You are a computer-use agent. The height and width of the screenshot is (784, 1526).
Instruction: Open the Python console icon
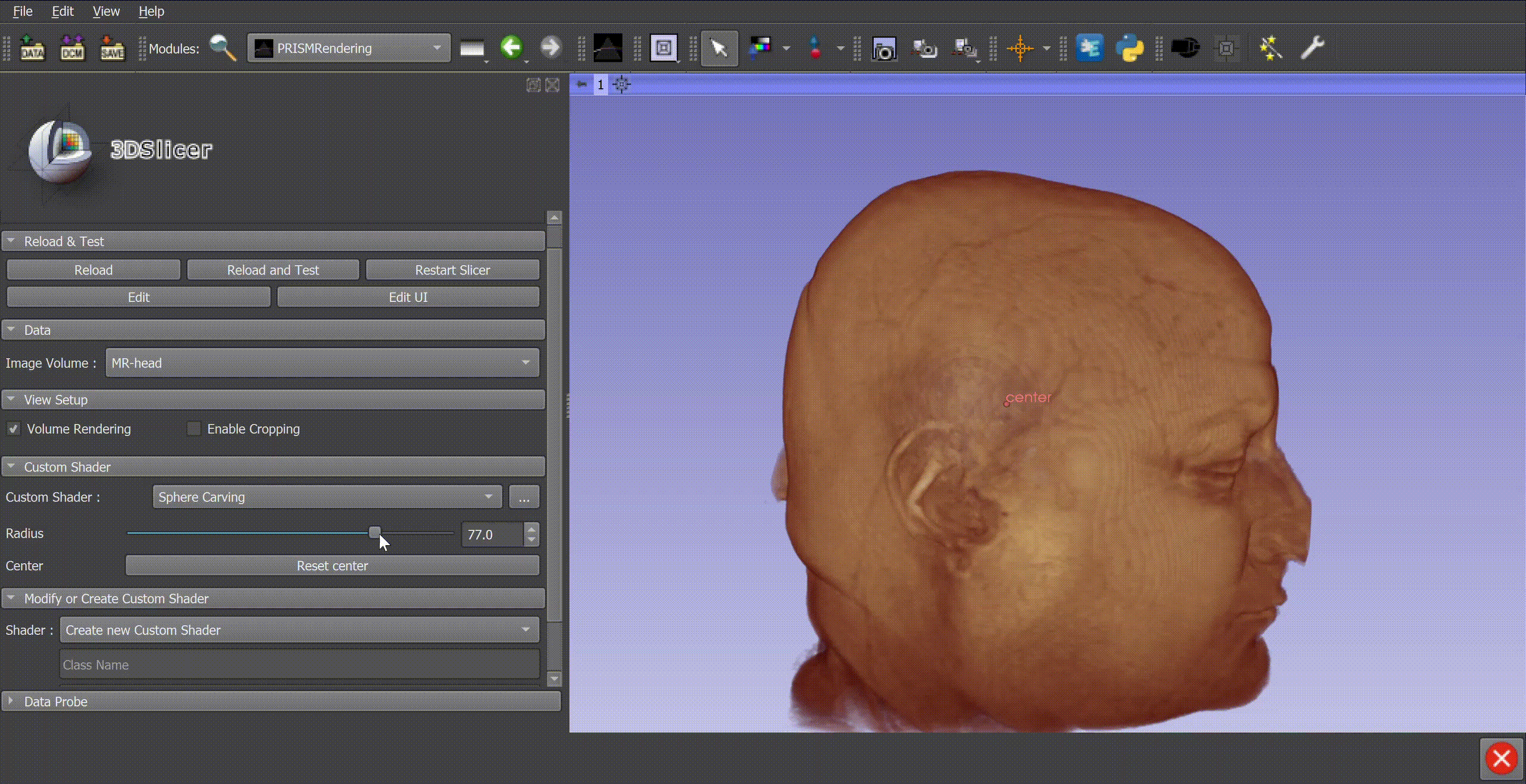[1130, 48]
